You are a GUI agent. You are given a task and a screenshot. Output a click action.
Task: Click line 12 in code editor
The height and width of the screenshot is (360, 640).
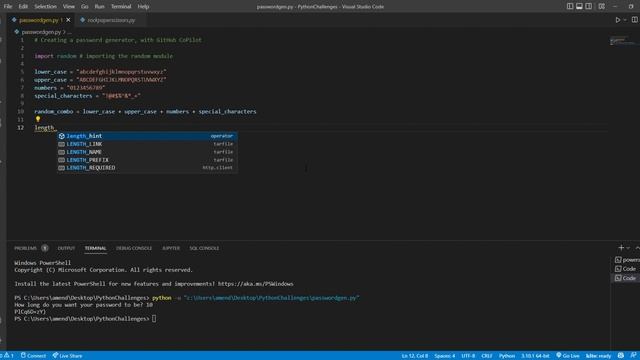pos(320,128)
